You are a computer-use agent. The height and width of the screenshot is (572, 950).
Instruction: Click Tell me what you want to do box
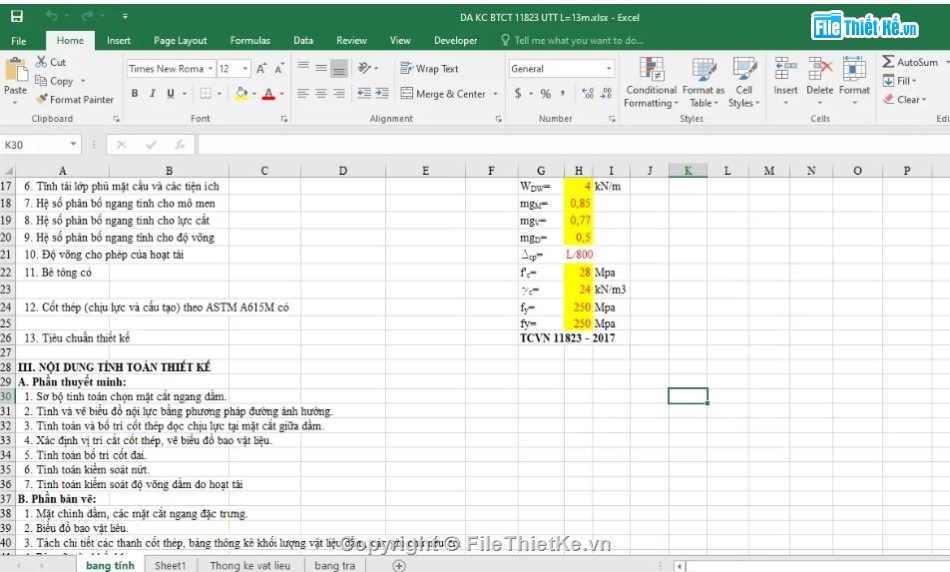pos(573,41)
